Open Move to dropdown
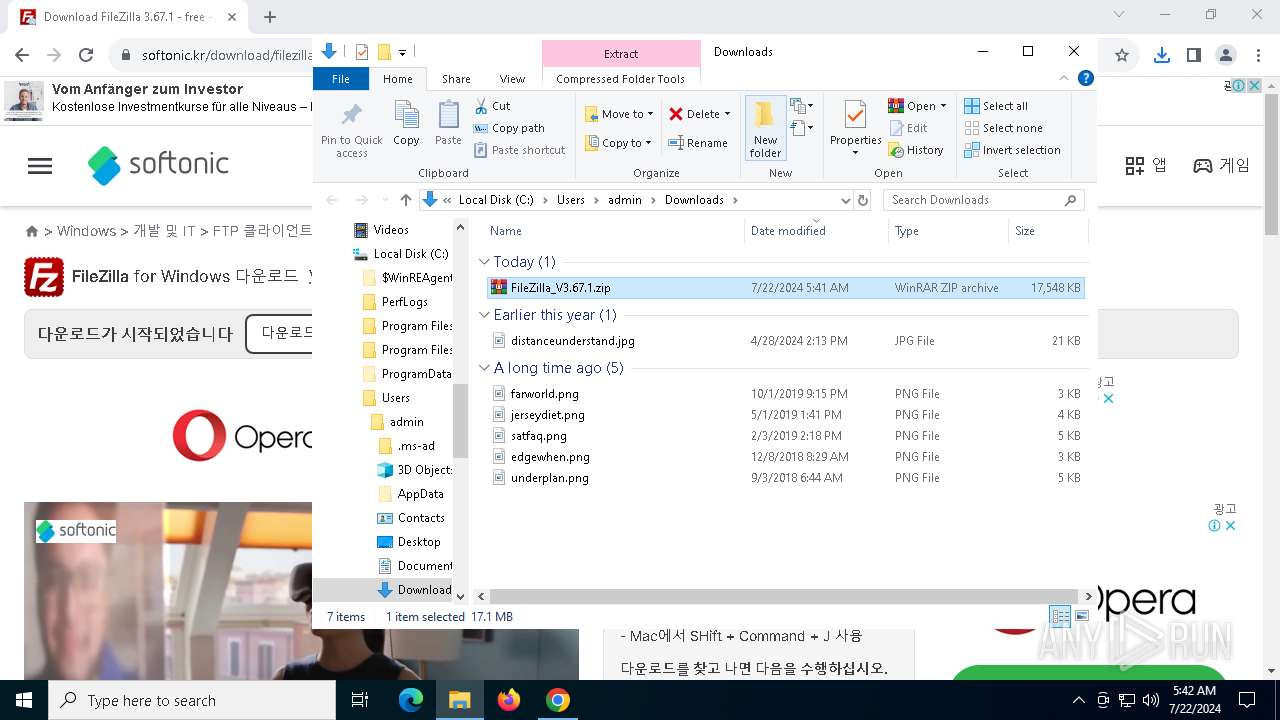This screenshot has height=720, width=1280. point(618,114)
